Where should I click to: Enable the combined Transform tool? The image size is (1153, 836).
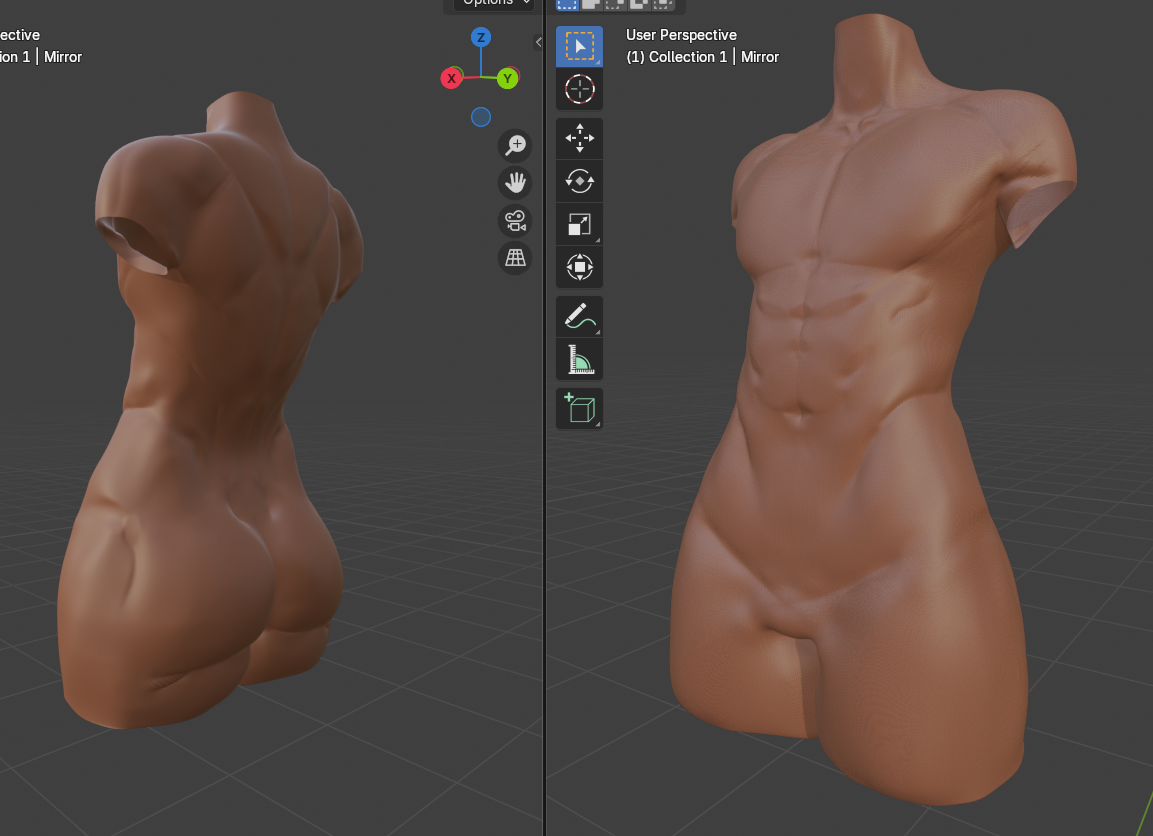(579, 266)
